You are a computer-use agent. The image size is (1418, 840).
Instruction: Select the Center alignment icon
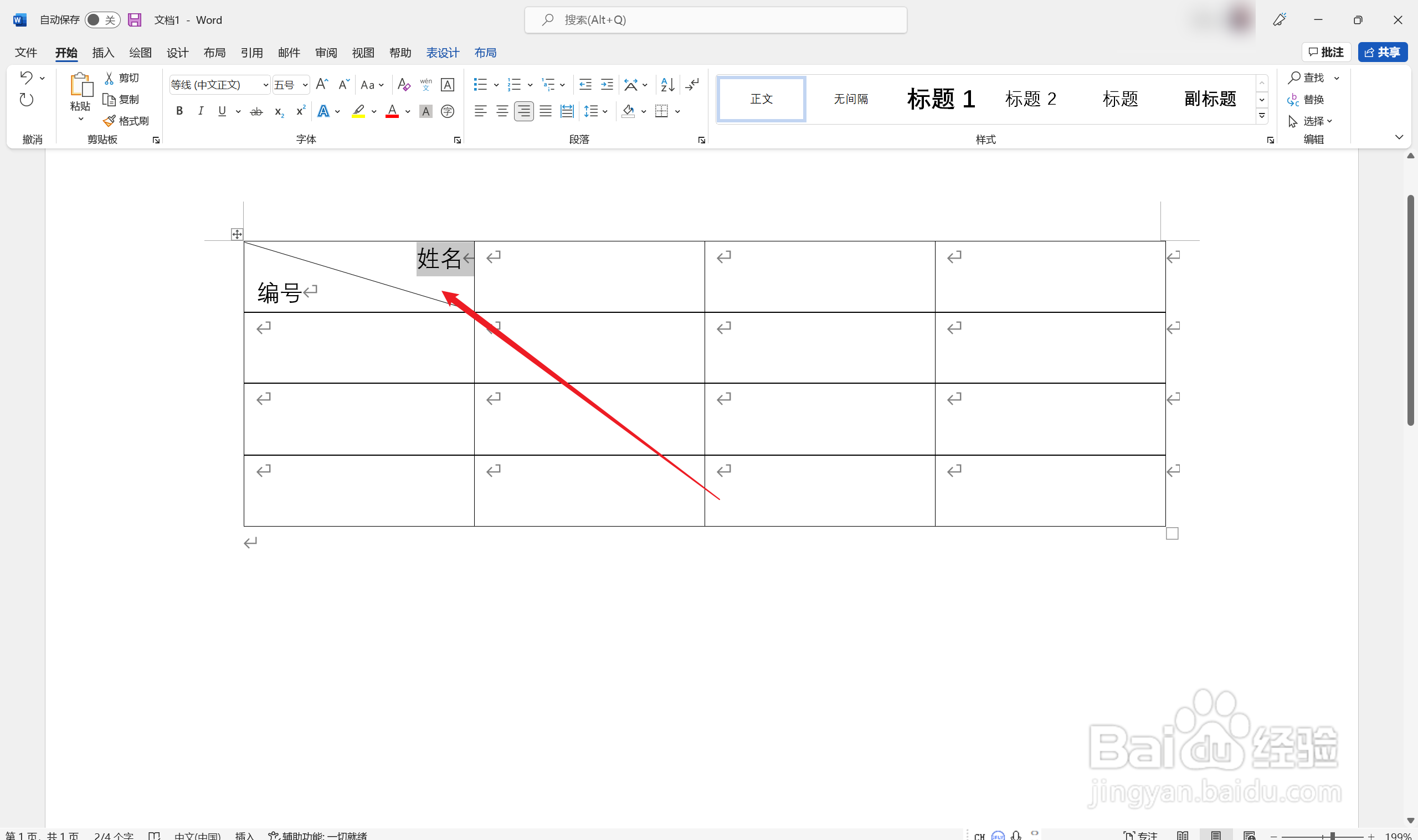click(x=502, y=111)
